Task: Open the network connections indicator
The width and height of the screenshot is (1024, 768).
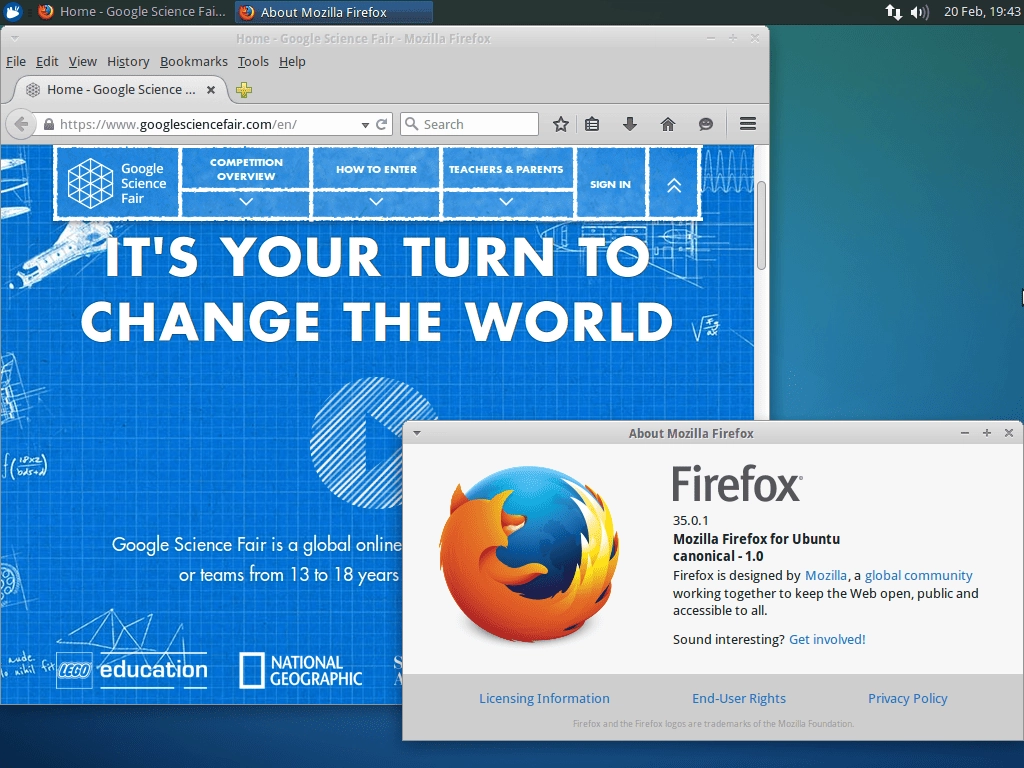Action: coord(893,12)
